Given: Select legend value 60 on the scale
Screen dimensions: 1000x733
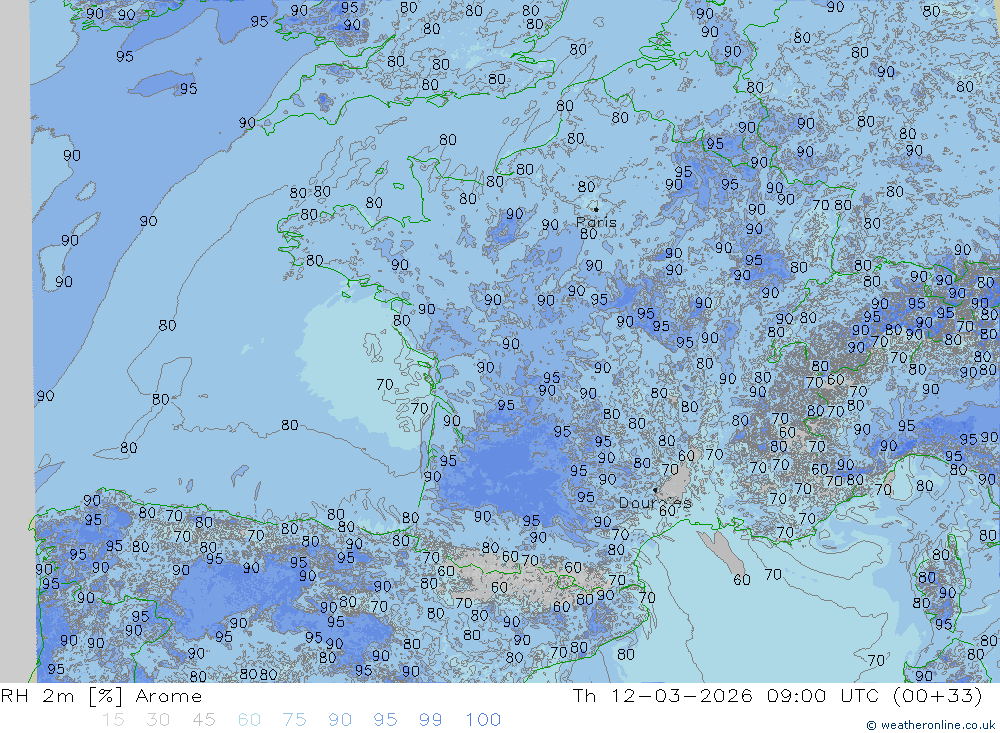Looking at the screenshot, I should (249, 720).
